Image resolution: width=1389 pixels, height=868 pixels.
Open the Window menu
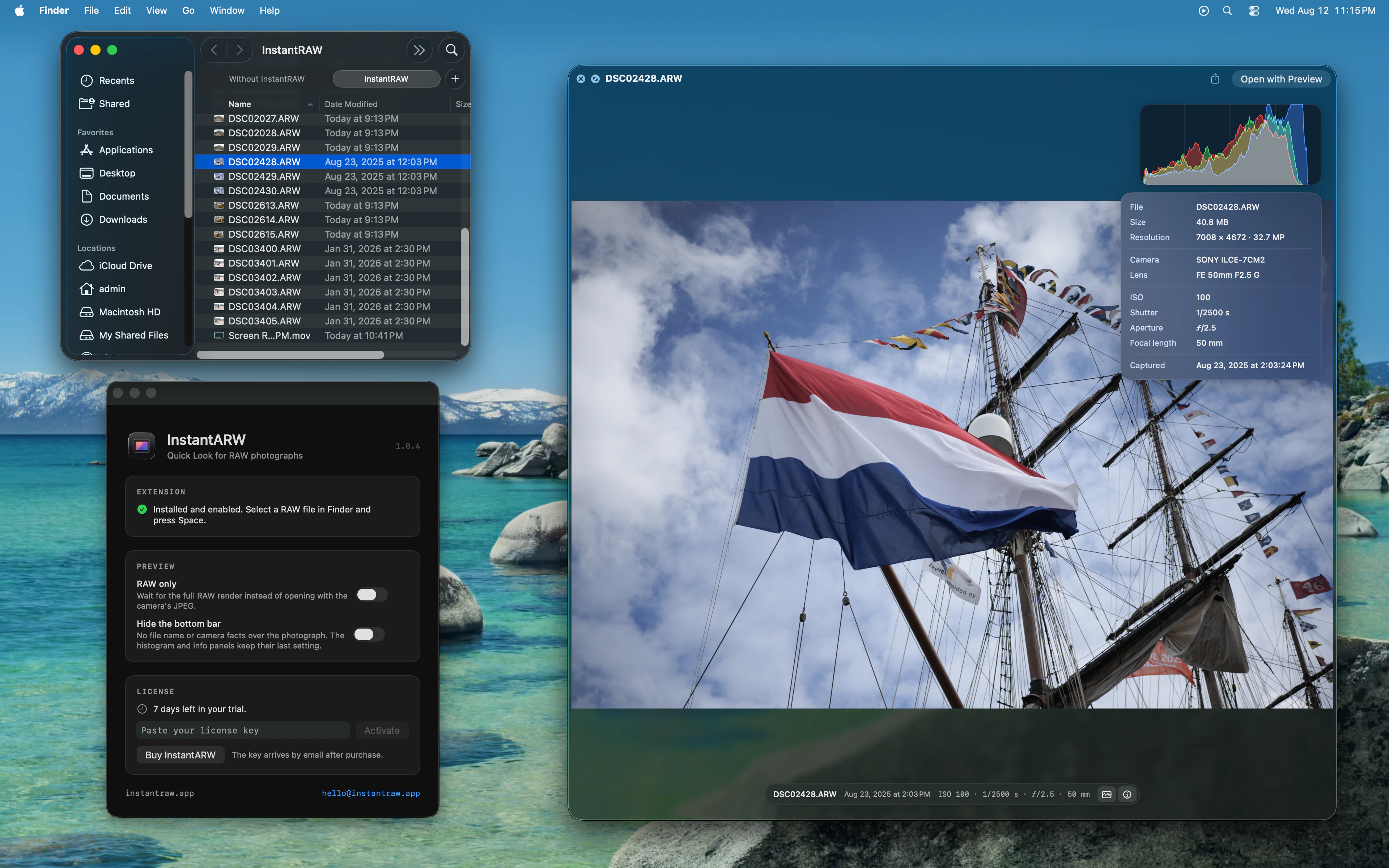(227, 10)
